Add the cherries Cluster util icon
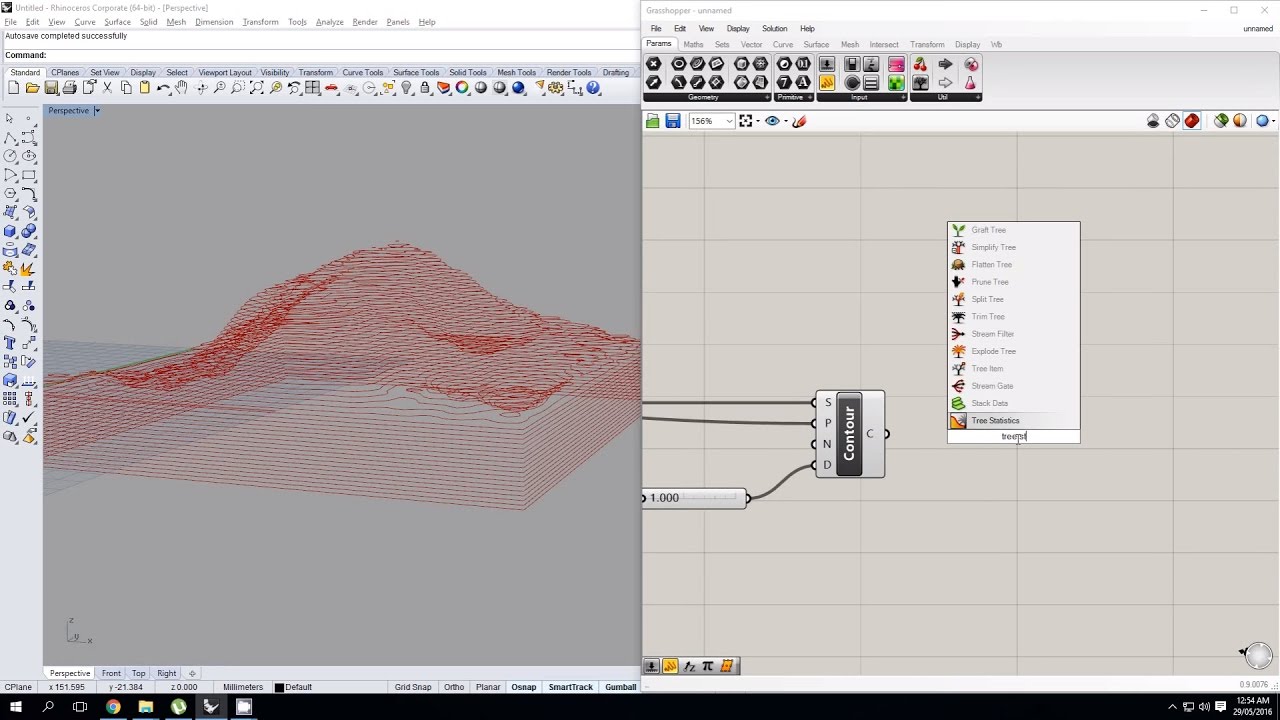The width and height of the screenshot is (1280, 720). point(920,64)
